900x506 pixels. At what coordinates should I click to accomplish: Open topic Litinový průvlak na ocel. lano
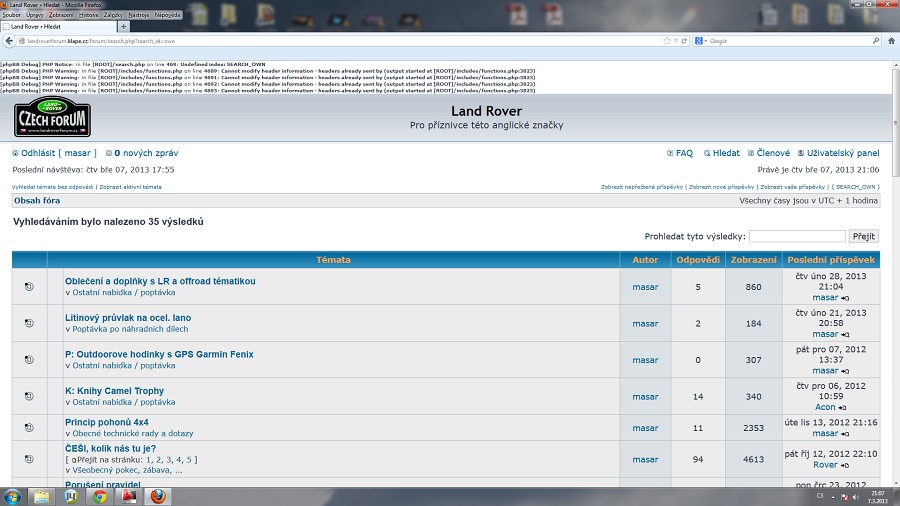point(128,318)
